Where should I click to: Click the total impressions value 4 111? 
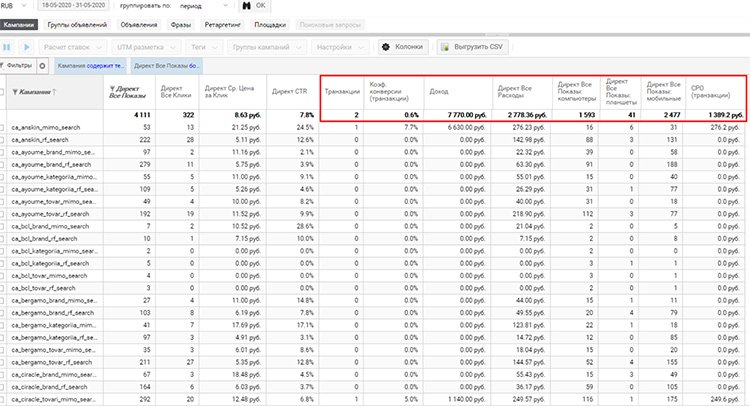[142, 115]
